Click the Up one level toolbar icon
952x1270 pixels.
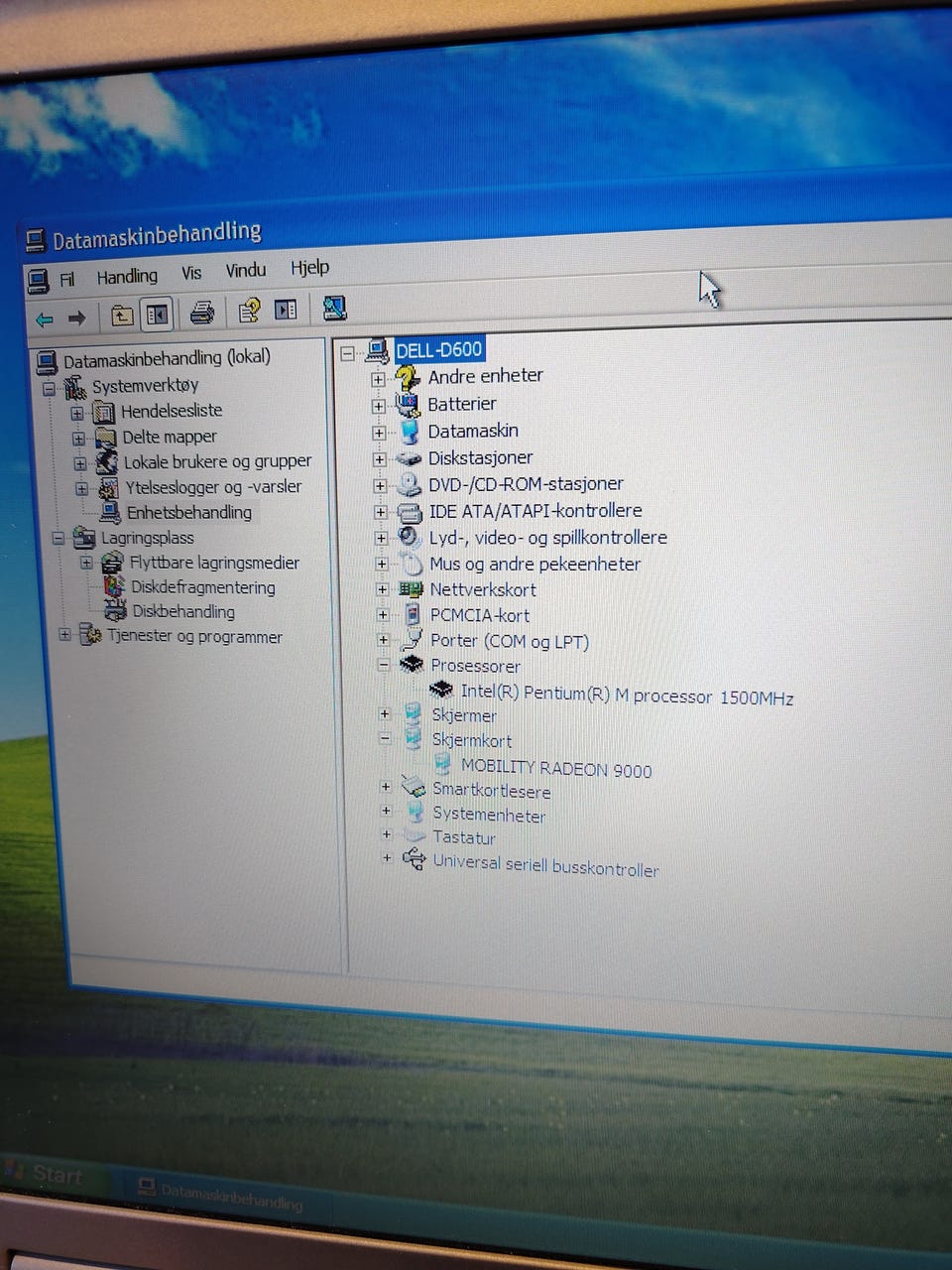[121, 317]
